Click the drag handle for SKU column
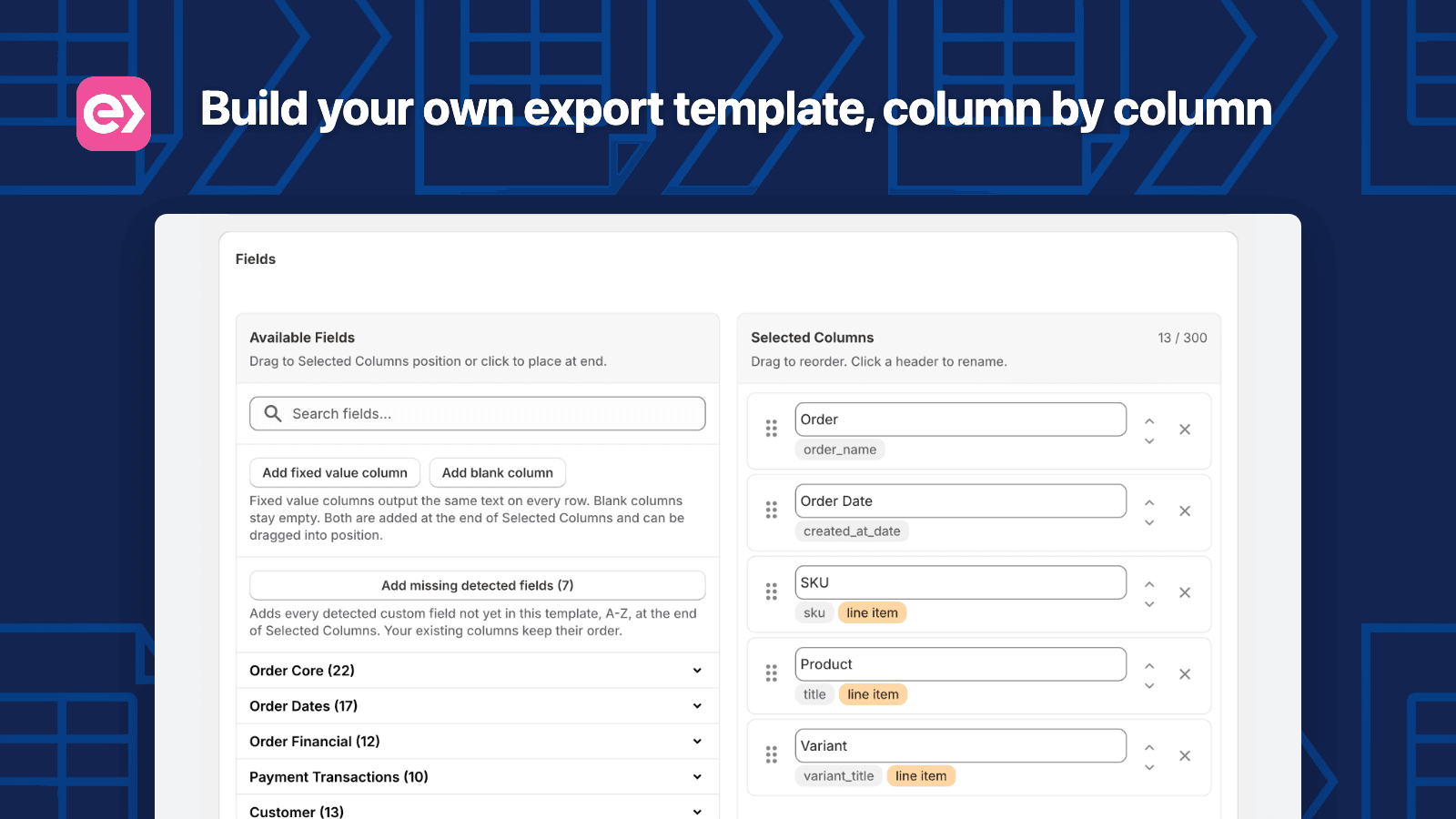Image resolution: width=1456 pixels, height=819 pixels. (x=772, y=592)
